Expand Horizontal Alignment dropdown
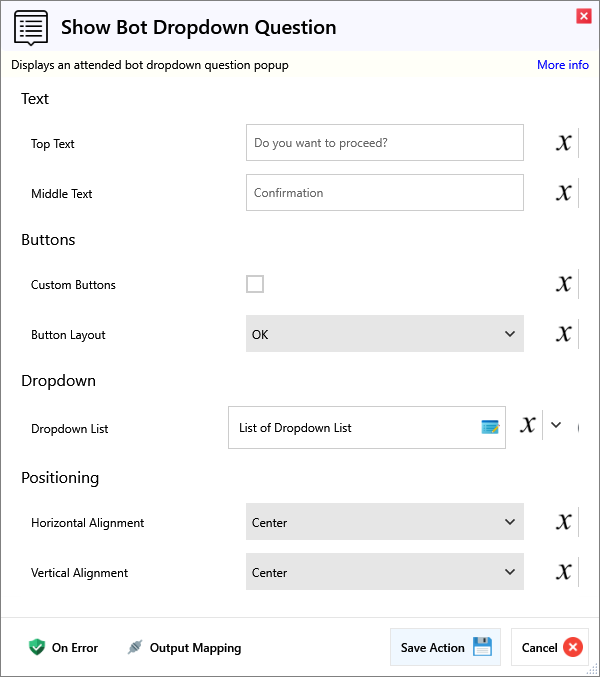This screenshot has width=600, height=677. pyautogui.click(x=385, y=522)
